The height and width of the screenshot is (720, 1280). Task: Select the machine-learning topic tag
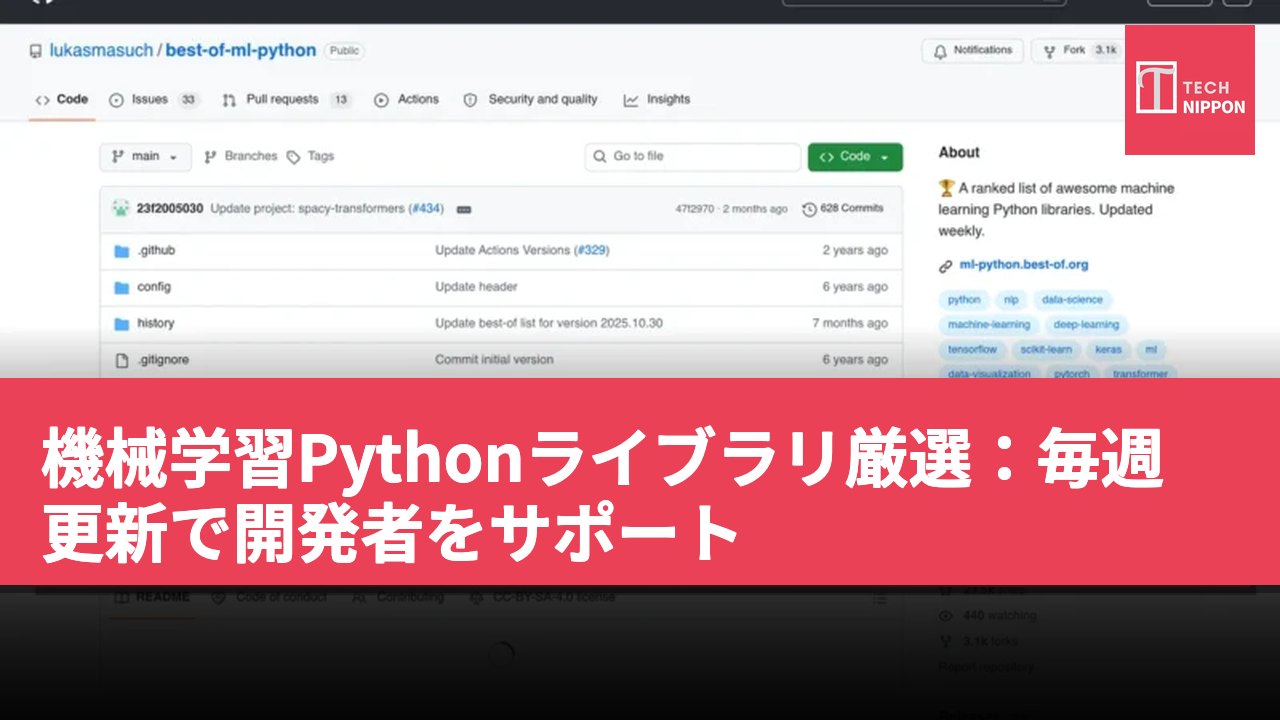pyautogui.click(x=989, y=325)
